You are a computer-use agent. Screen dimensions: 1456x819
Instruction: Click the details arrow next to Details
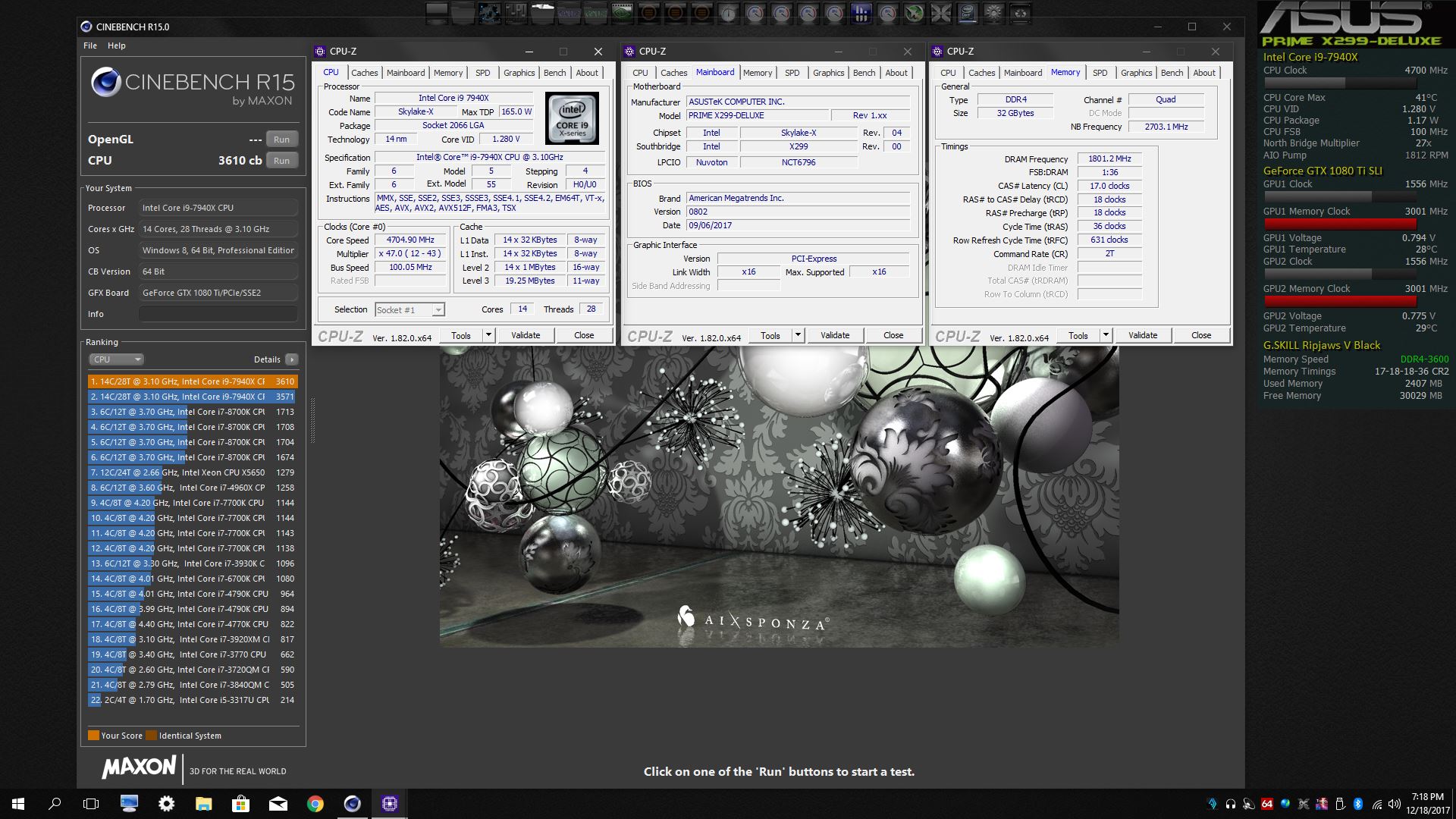[x=292, y=359]
